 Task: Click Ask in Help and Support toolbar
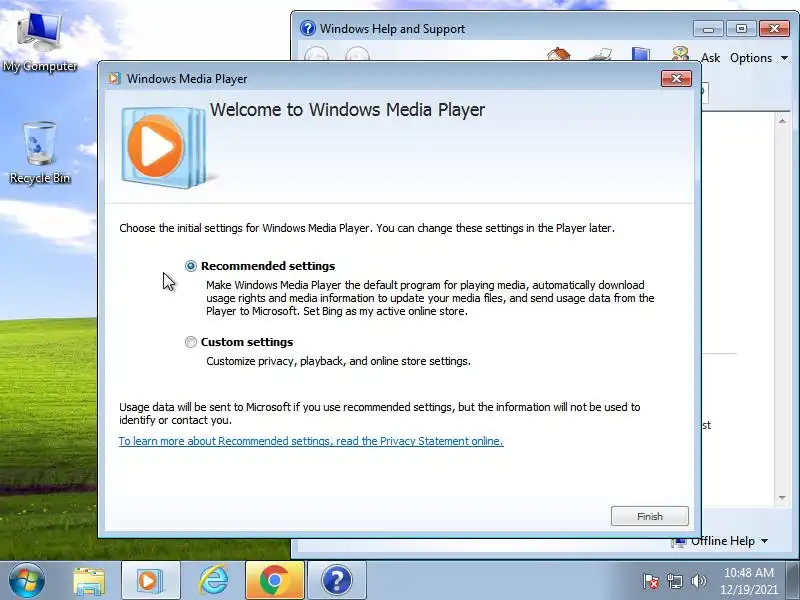coord(710,58)
